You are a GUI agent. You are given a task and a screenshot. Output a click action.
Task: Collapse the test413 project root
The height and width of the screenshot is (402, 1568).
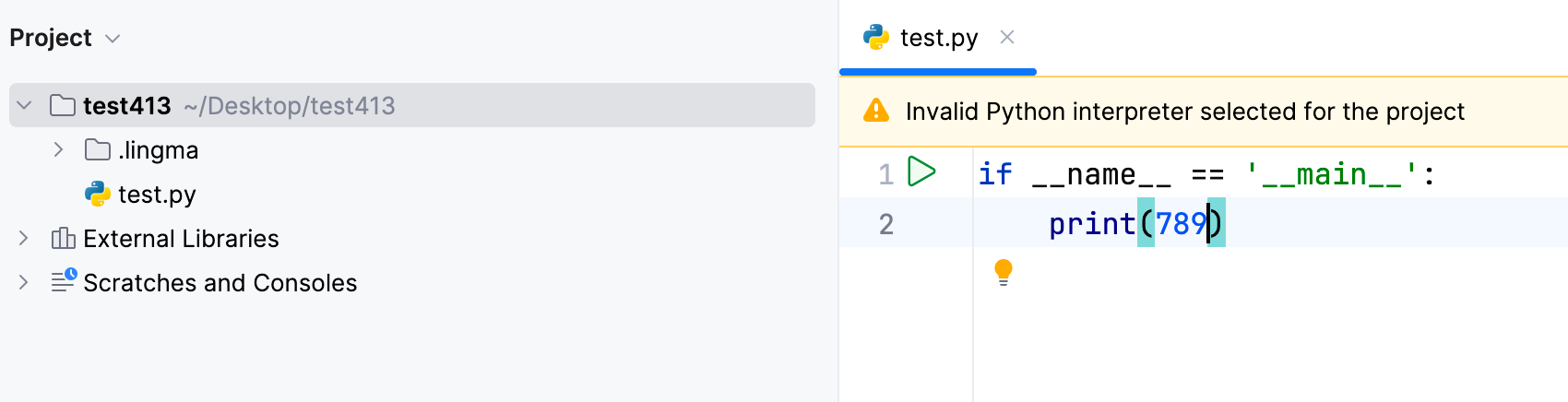point(25,106)
